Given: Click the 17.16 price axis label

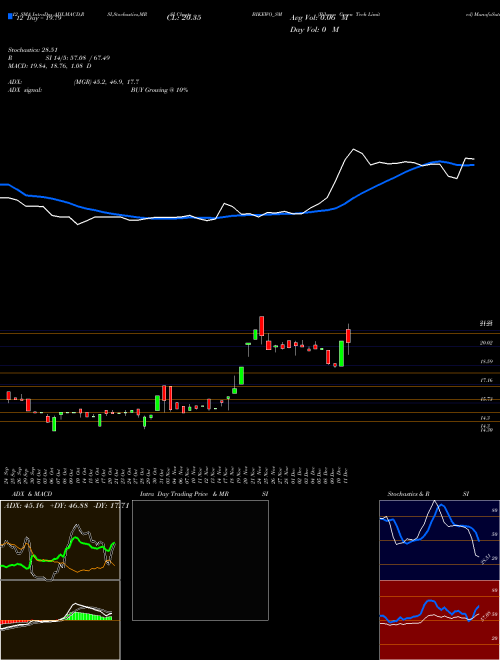Looking at the screenshot, I should coord(486,380).
